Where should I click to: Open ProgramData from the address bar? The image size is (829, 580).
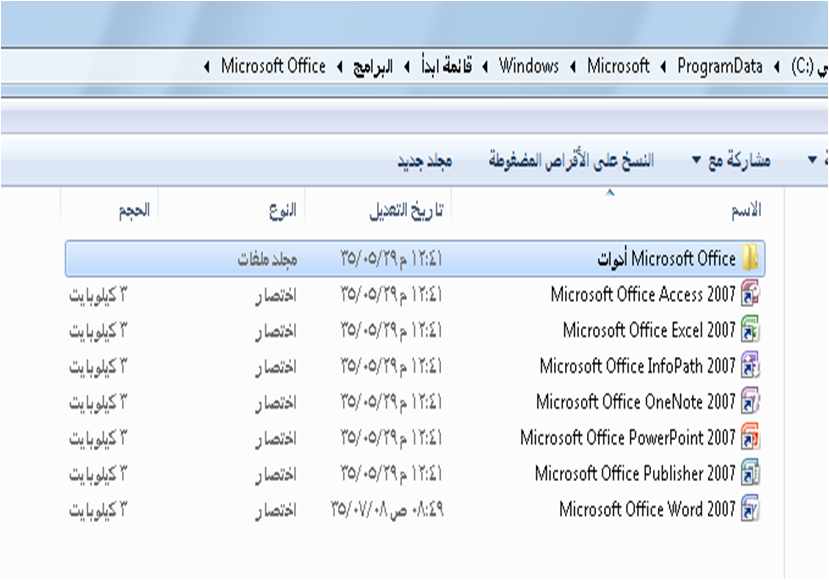tap(720, 66)
